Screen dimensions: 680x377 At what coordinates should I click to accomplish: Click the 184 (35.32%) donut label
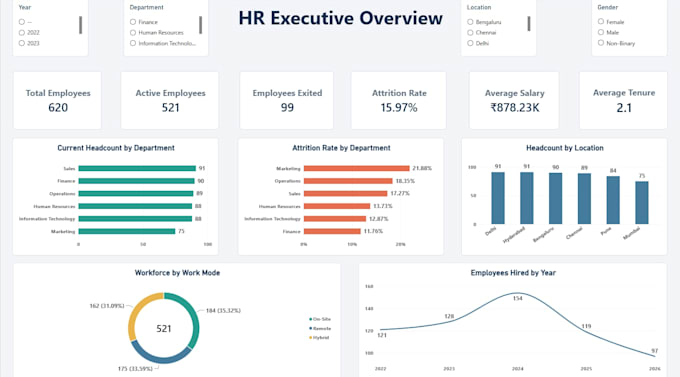[223, 311]
